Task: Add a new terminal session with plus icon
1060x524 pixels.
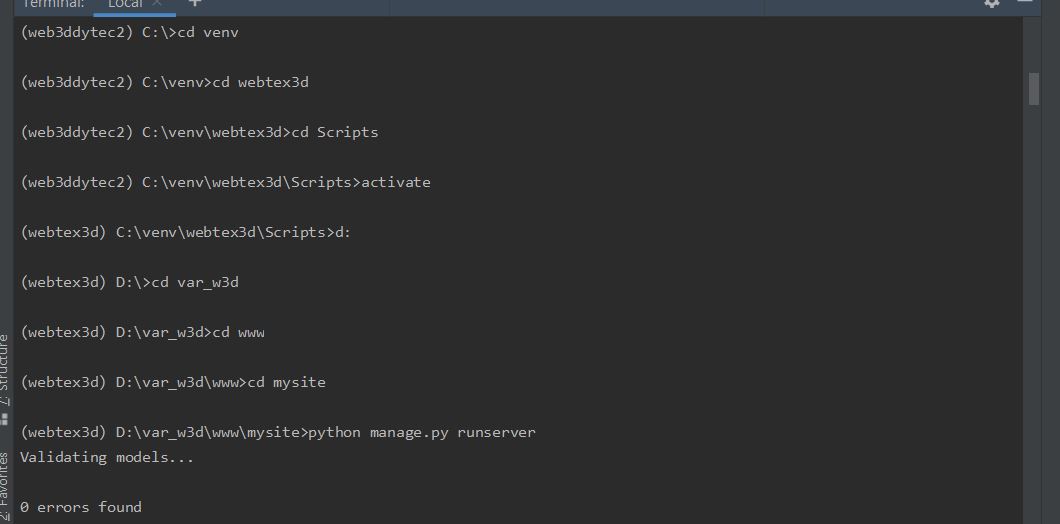Action: click(195, 3)
